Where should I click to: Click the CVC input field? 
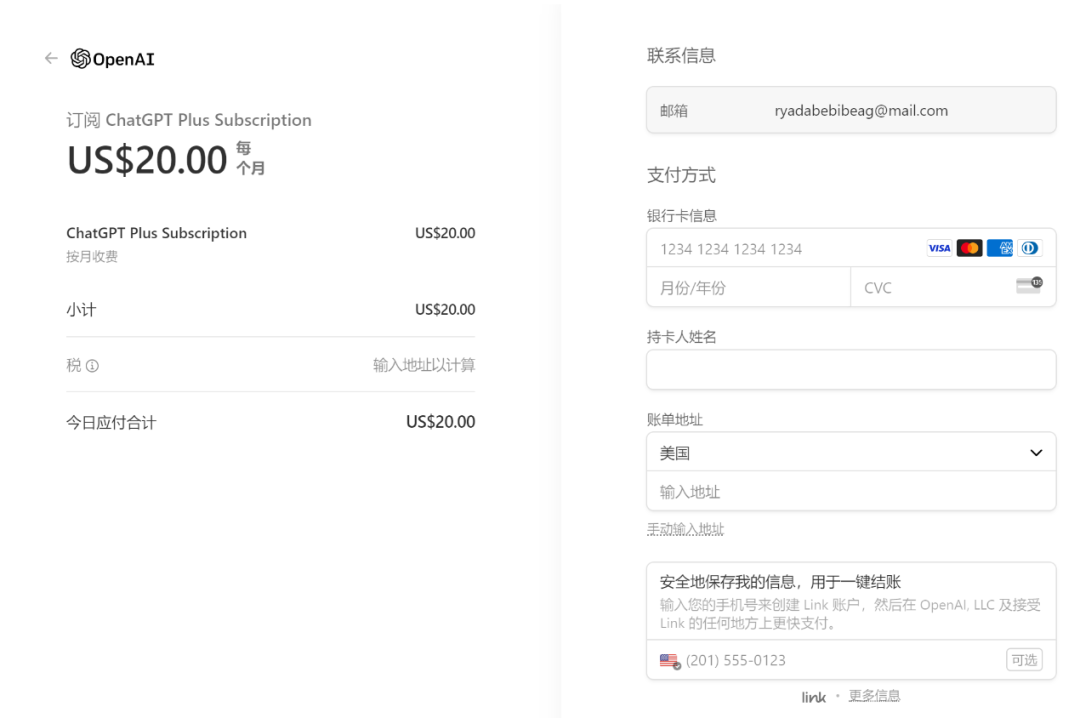tap(930, 288)
